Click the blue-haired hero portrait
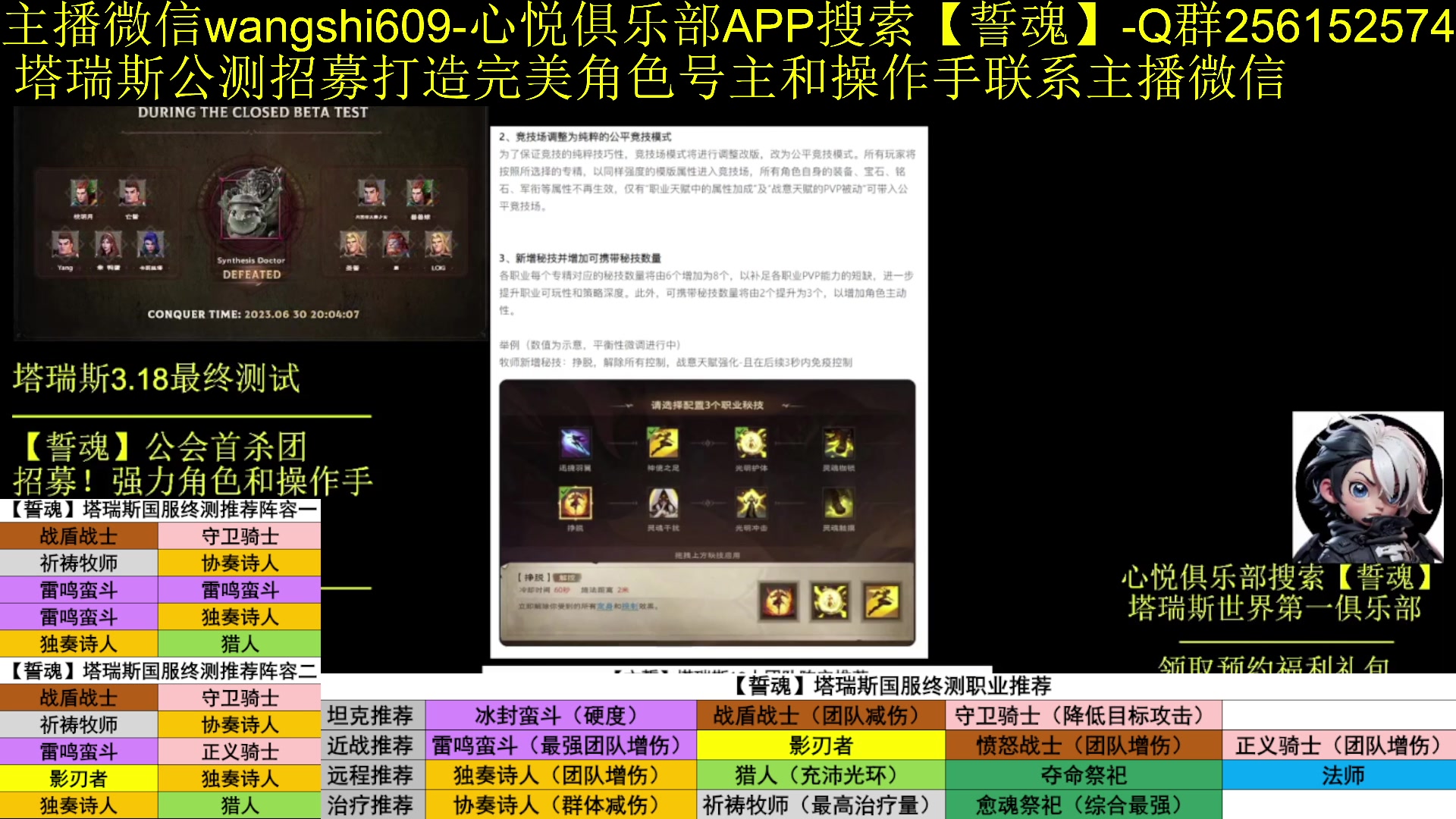The height and width of the screenshot is (819, 1456). click(150, 246)
